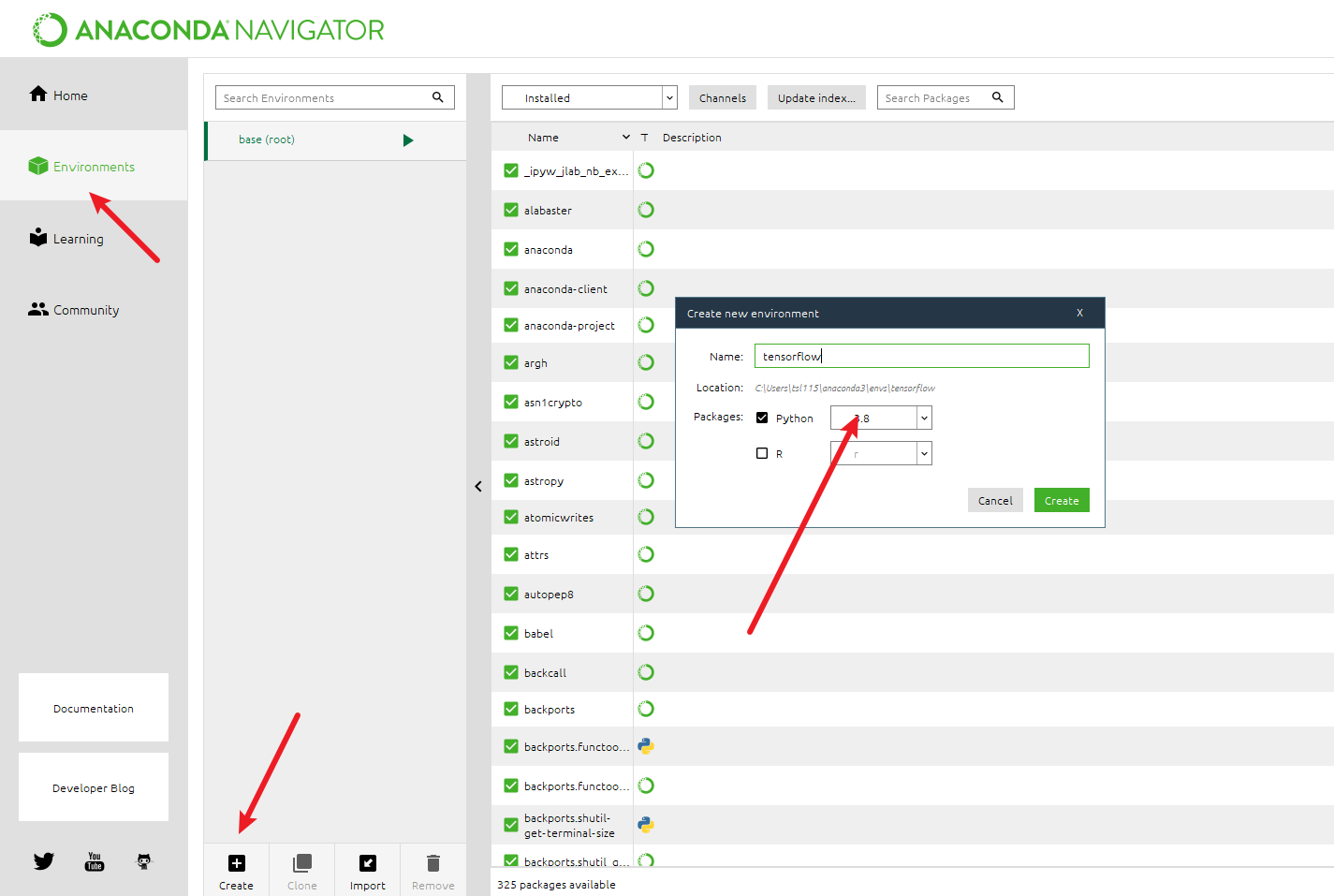Open the Environments tab

pos(94,166)
